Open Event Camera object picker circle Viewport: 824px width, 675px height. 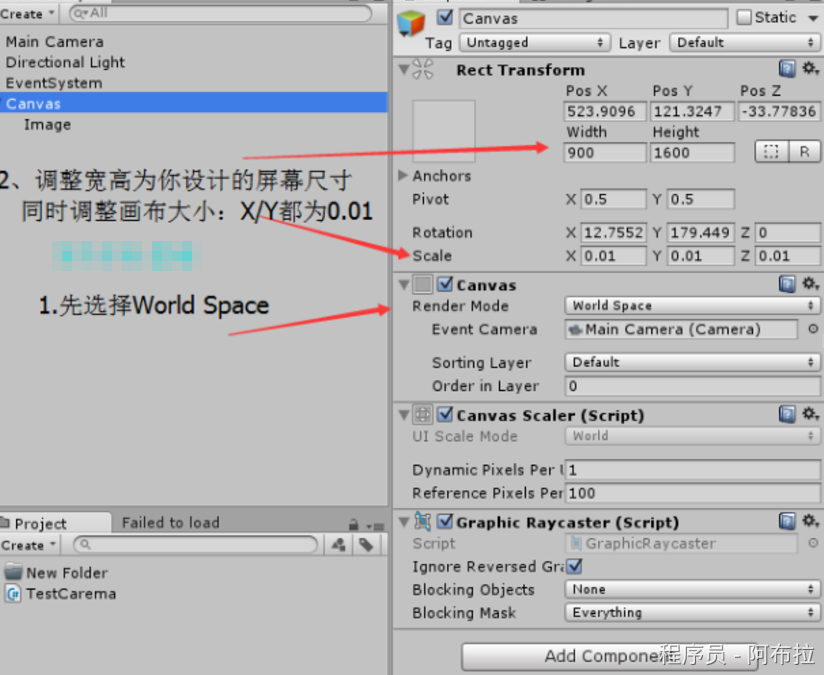coord(812,329)
